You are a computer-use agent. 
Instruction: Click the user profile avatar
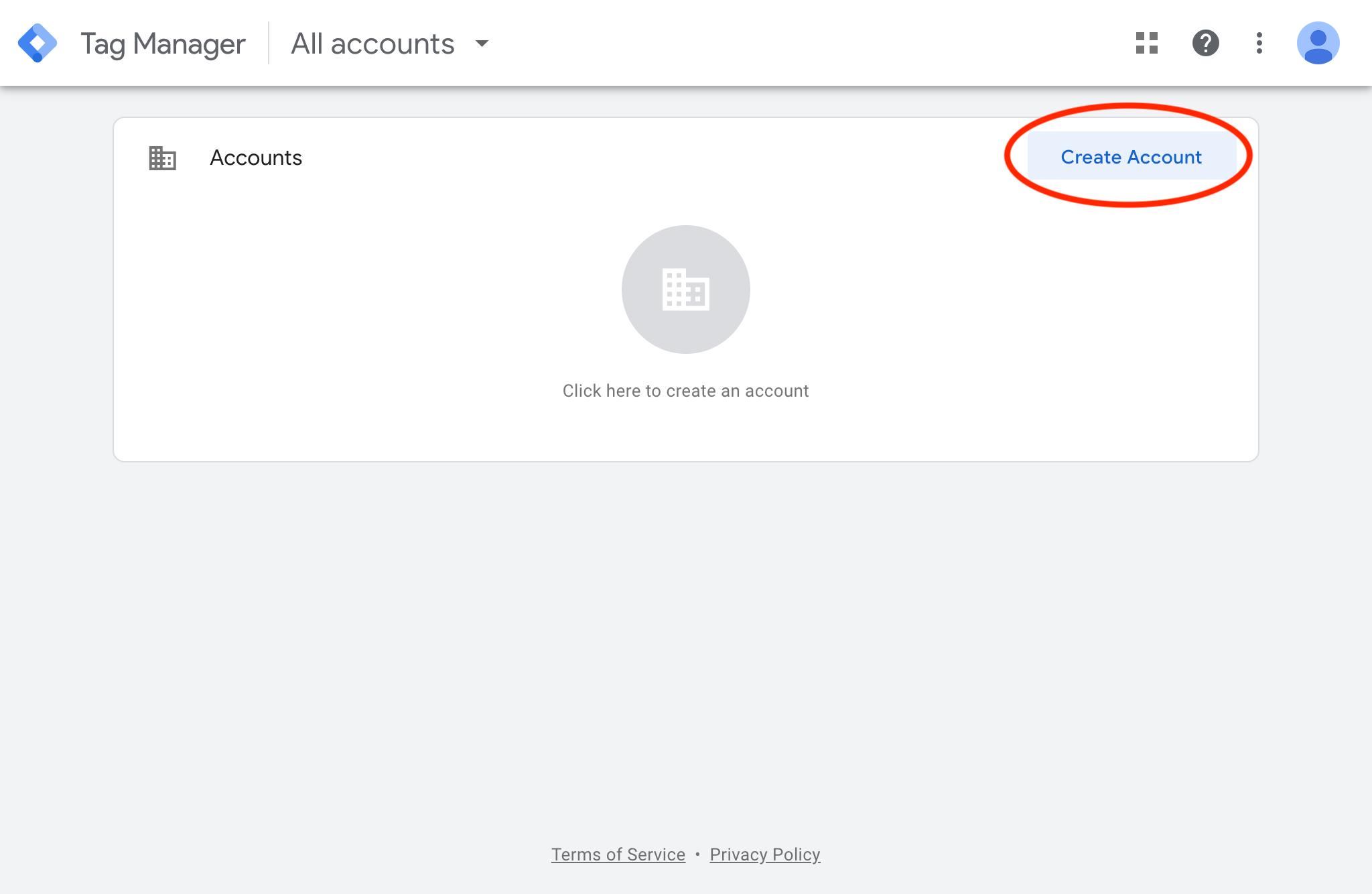1318,44
